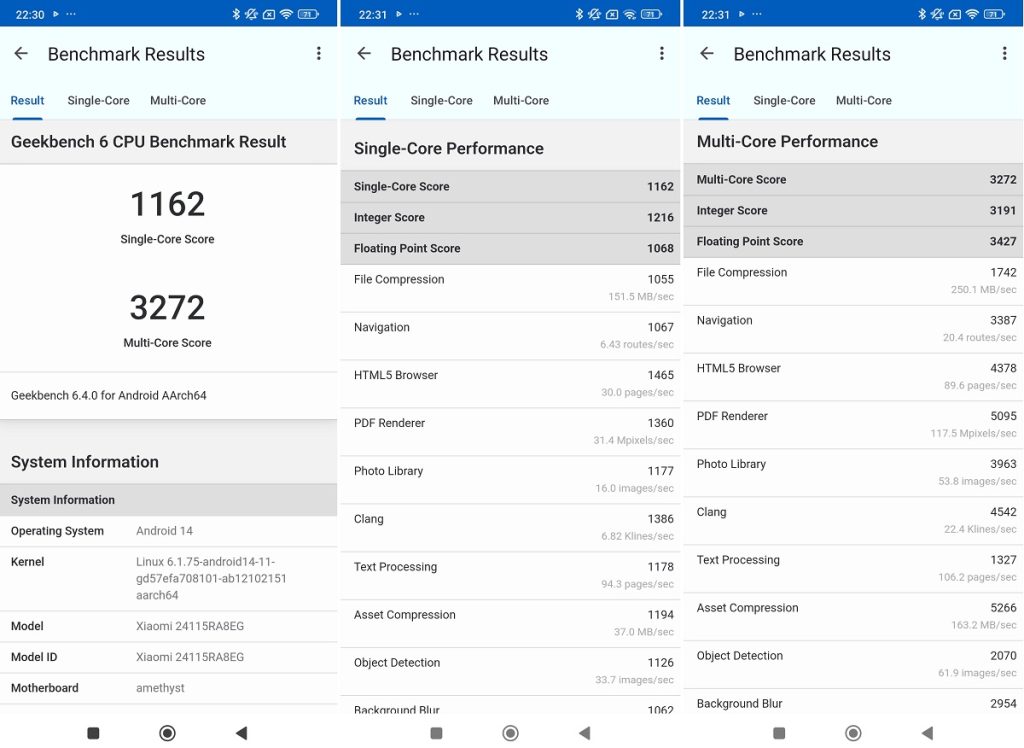Tap File Compression row with score 1055
Viewport: 1024px width, 748px height.
[x=511, y=288]
